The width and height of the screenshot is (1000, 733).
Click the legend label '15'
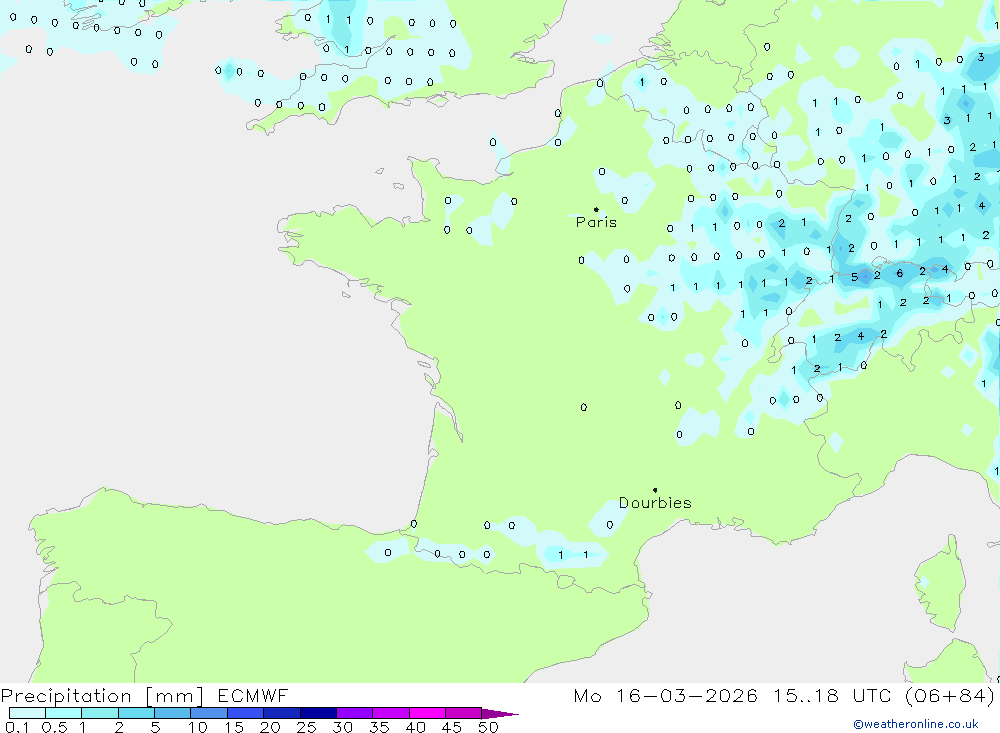coord(233,727)
